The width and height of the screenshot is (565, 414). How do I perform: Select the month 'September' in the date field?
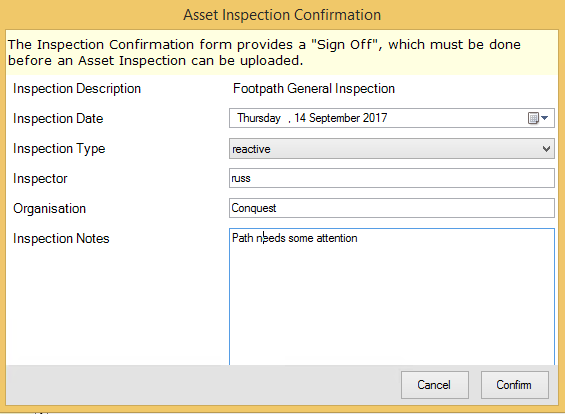pos(334,118)
